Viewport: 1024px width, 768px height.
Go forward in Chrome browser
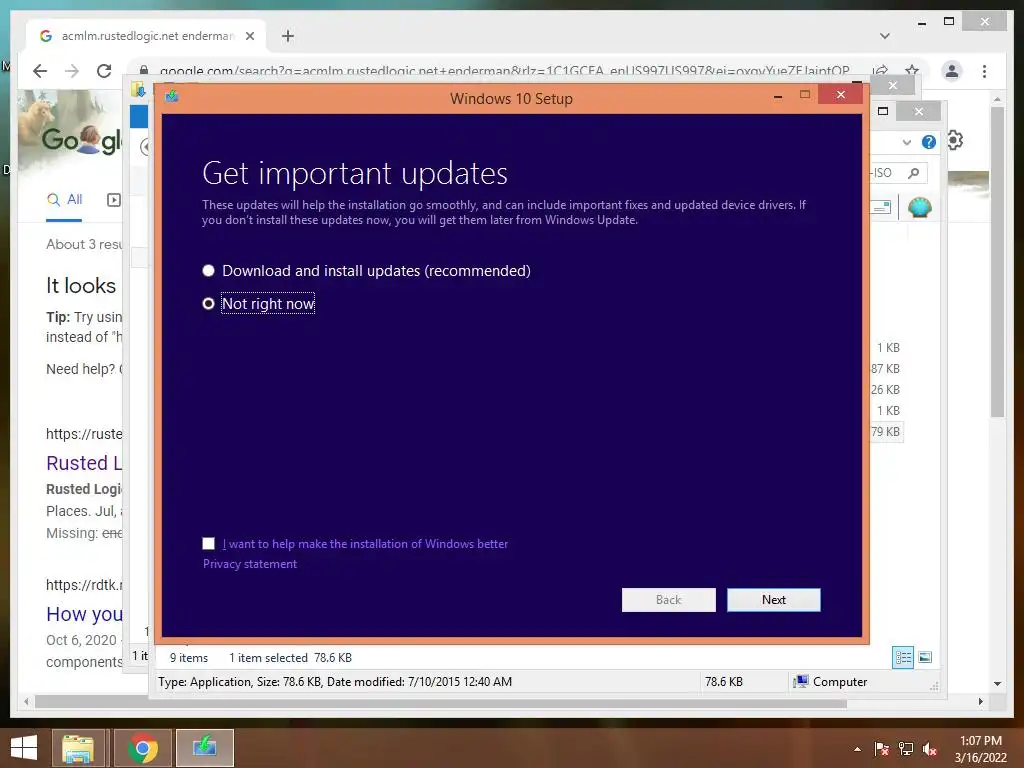(x=72, y=71)
